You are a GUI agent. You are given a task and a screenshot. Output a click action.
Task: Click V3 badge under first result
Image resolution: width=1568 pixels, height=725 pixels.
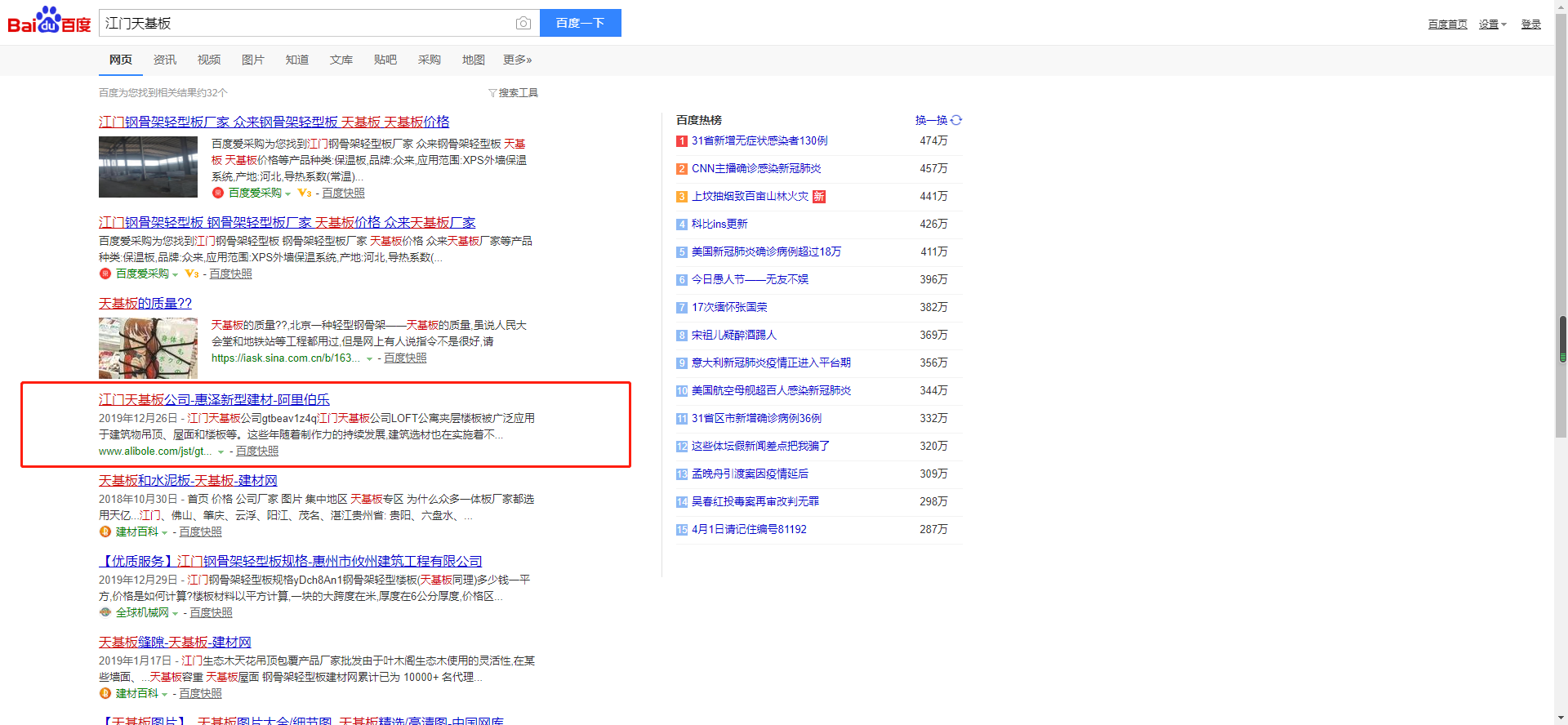coord(305,193)
